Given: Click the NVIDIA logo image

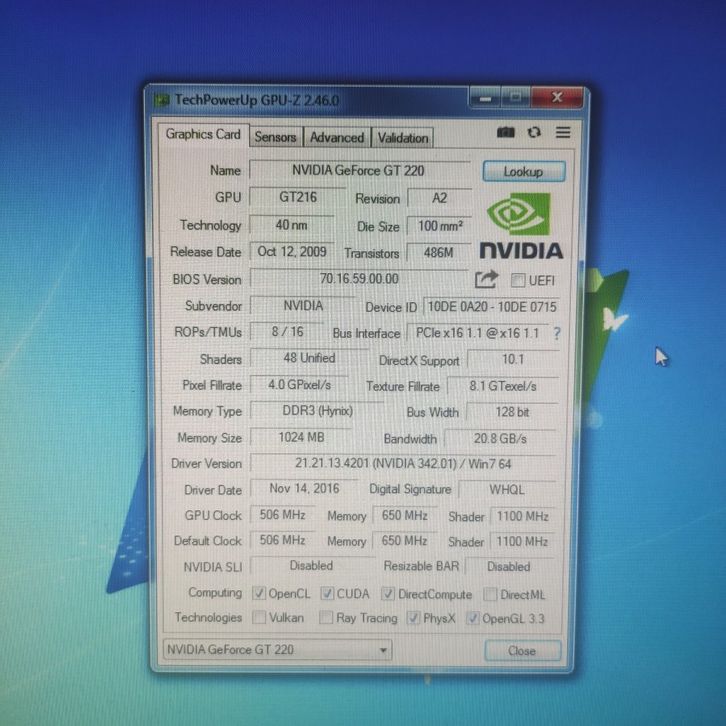Looking at the screenshot, I should click(521, 226).
